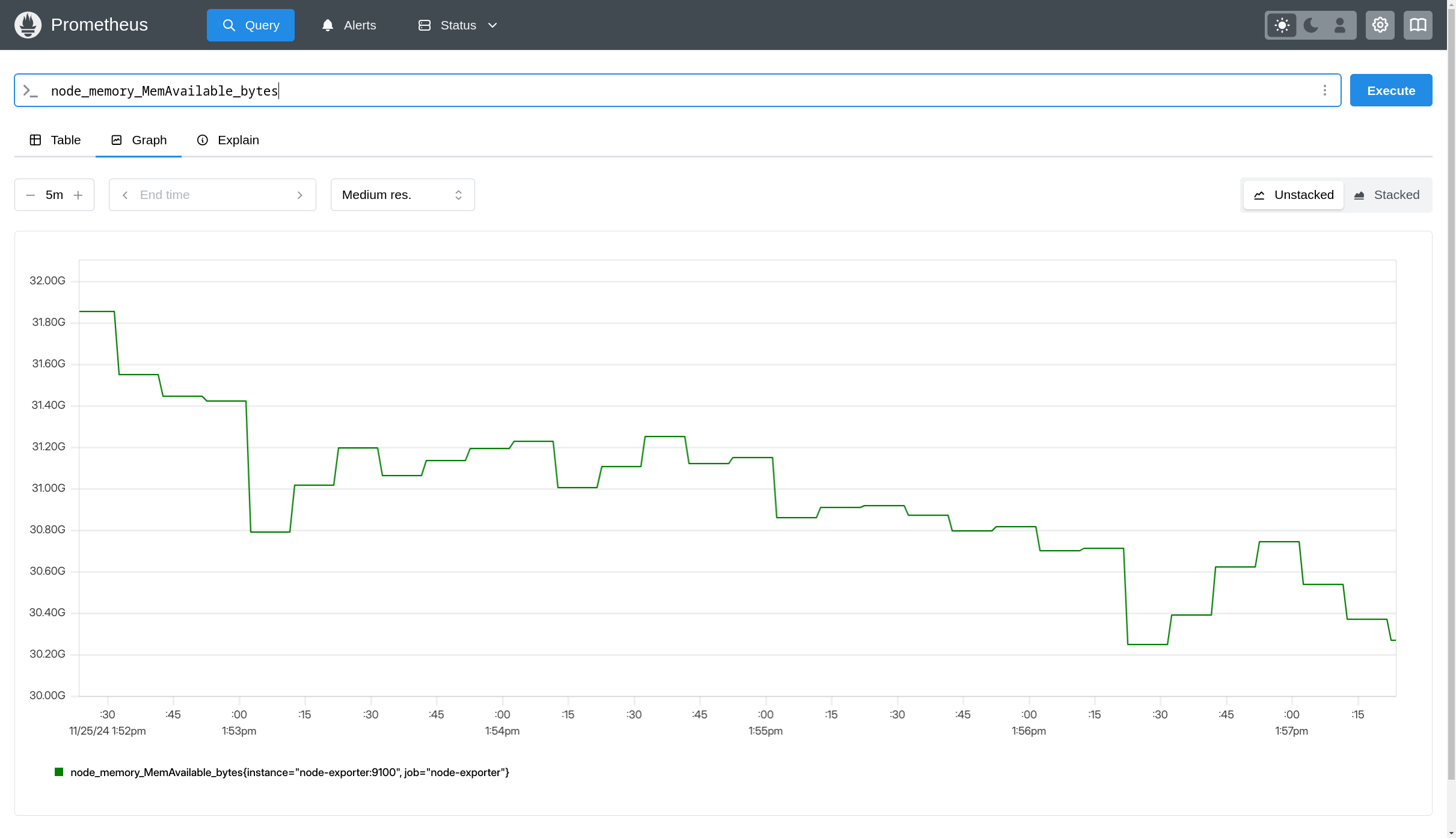1456x838 pixels.
Task: Click the Prometheus flame logo
Action: (x=28, y=25)
